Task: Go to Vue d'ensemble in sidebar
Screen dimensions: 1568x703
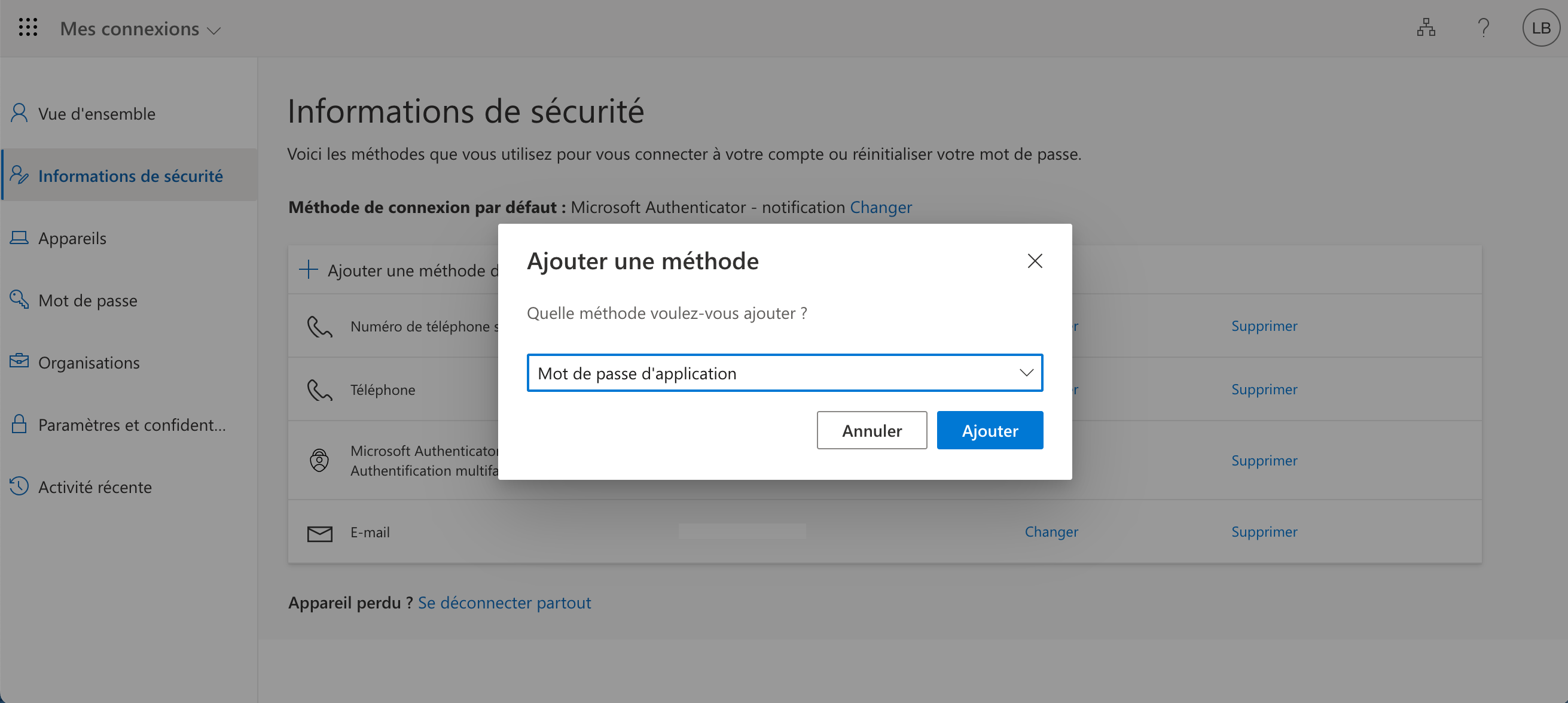Action: pyautogui.click(x=97, y=114)
